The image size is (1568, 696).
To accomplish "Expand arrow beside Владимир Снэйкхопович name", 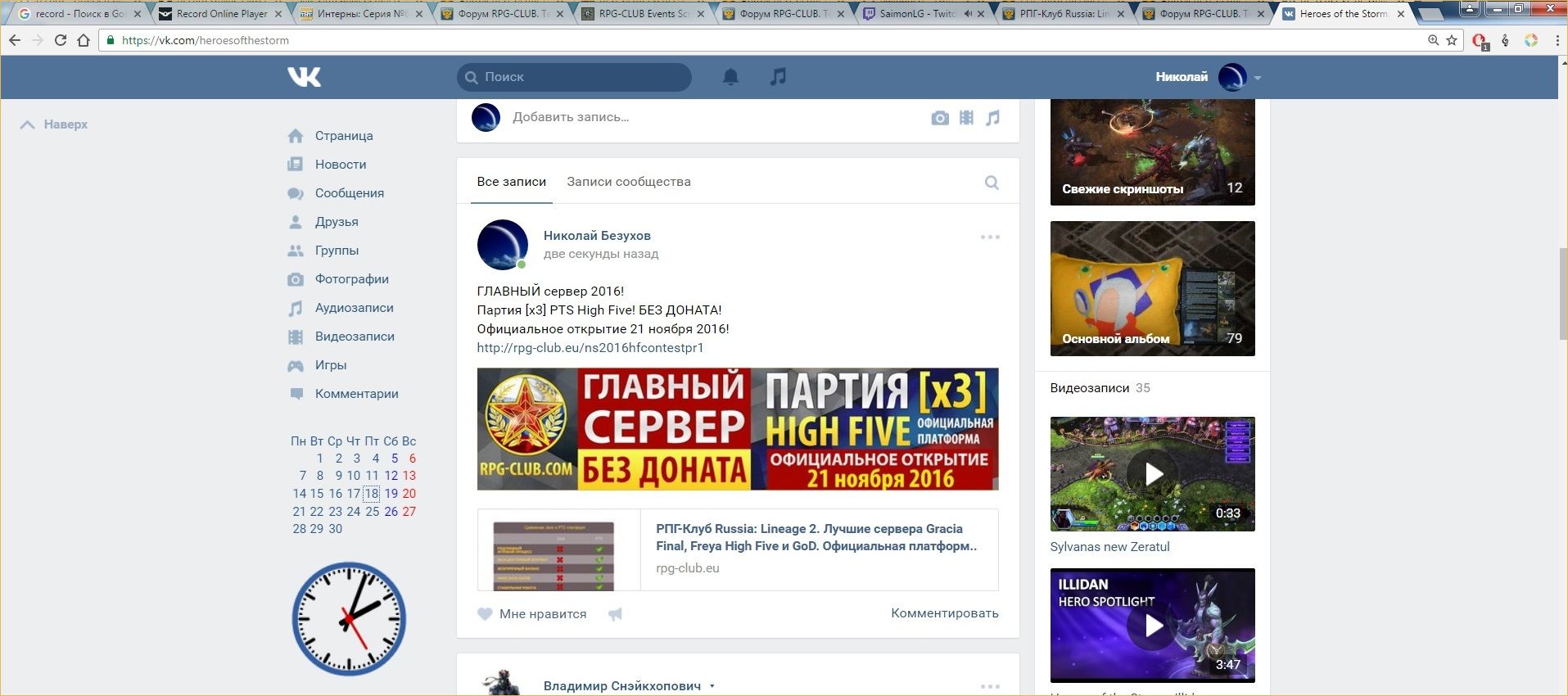I will click(712, 686).
